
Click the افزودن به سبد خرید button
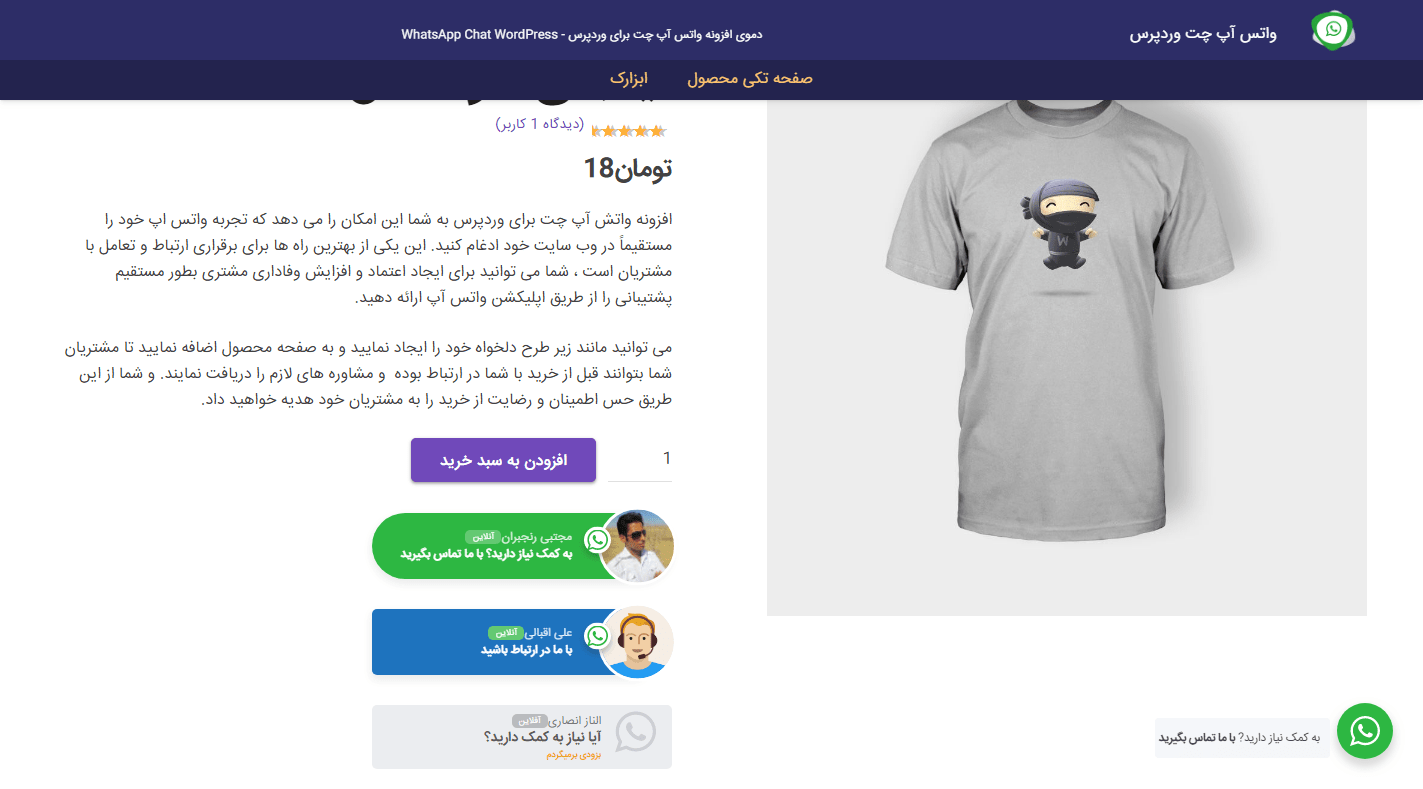click(503, 460)
